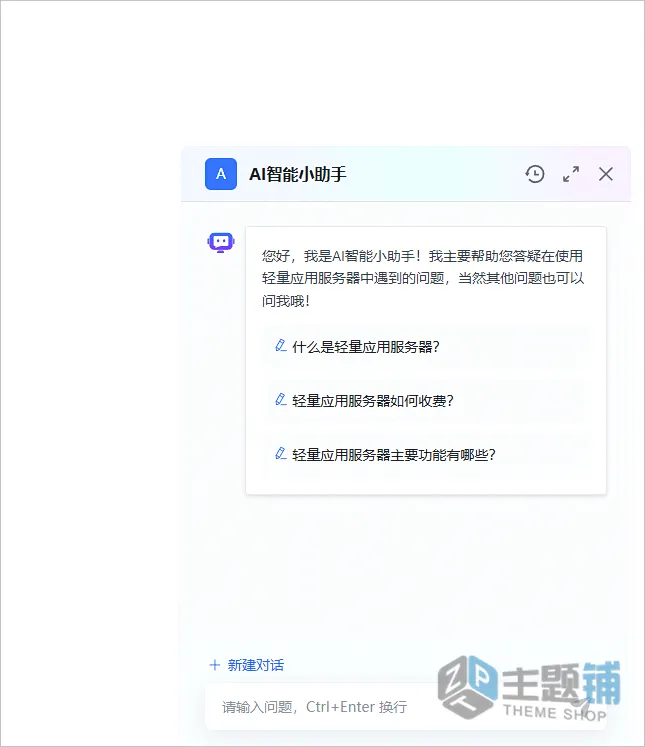Click the blue A logo icon

221,174
